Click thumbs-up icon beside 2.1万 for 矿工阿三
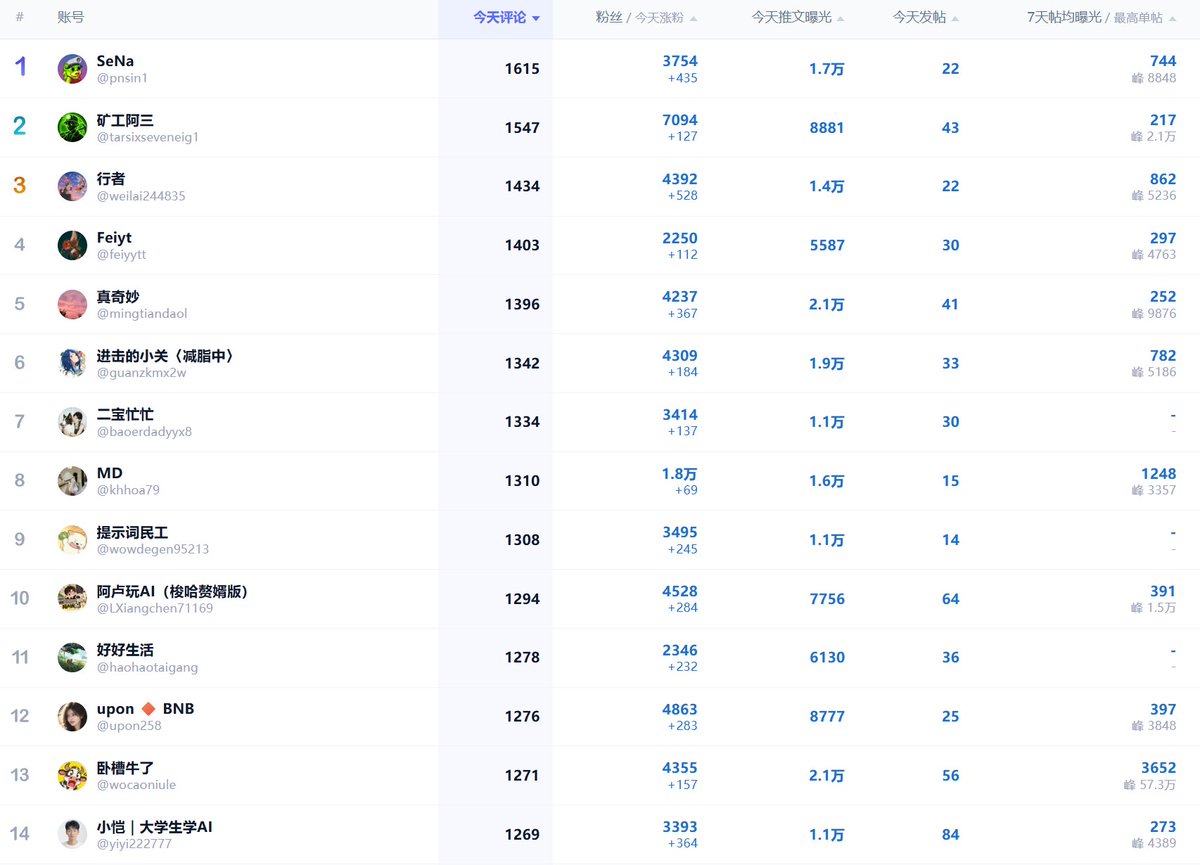Screen dimensions: 1200x865 pos(1137,136)
